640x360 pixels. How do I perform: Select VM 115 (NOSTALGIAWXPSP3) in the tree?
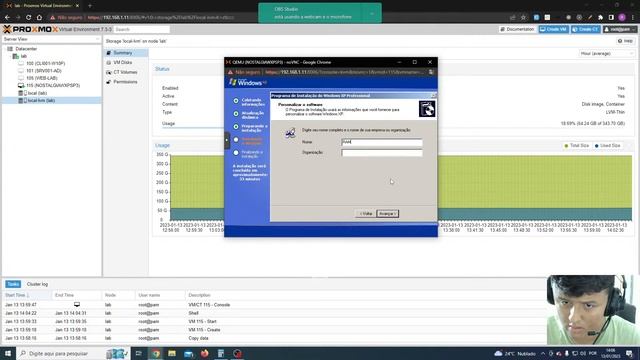pyautogui.click(x=53, y=85)
